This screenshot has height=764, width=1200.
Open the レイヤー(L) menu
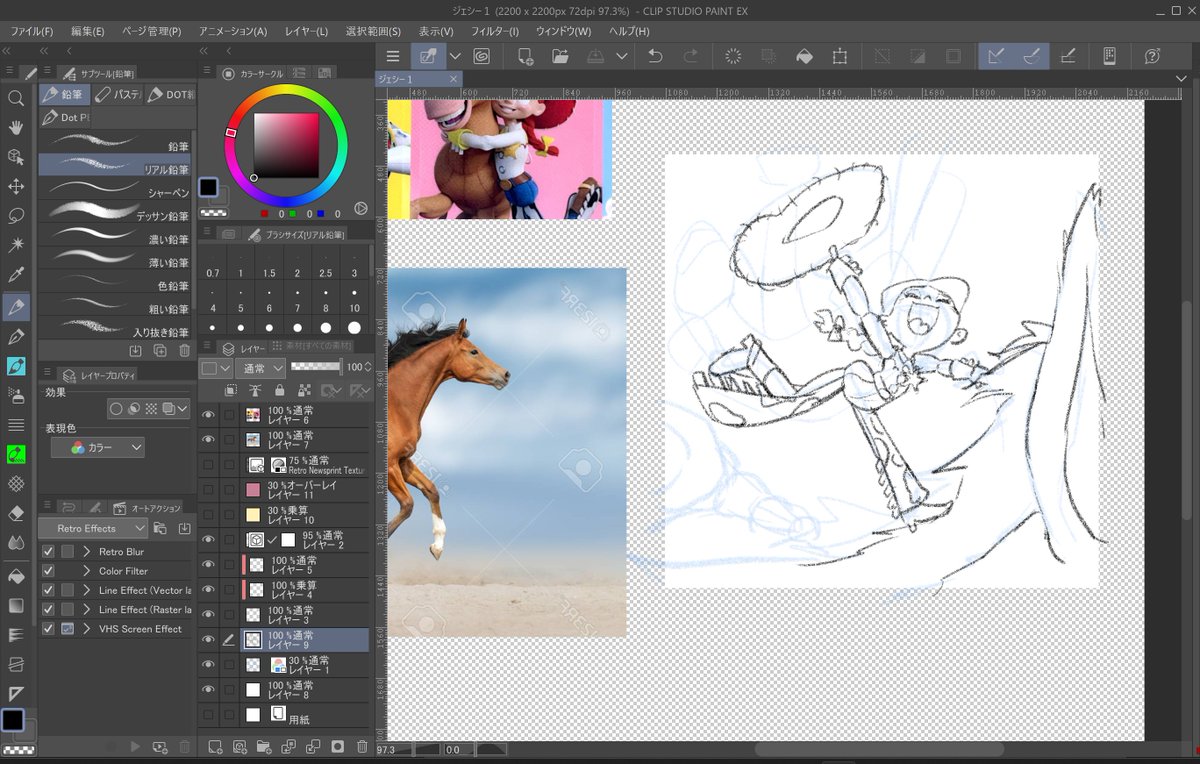coord(306,32)
